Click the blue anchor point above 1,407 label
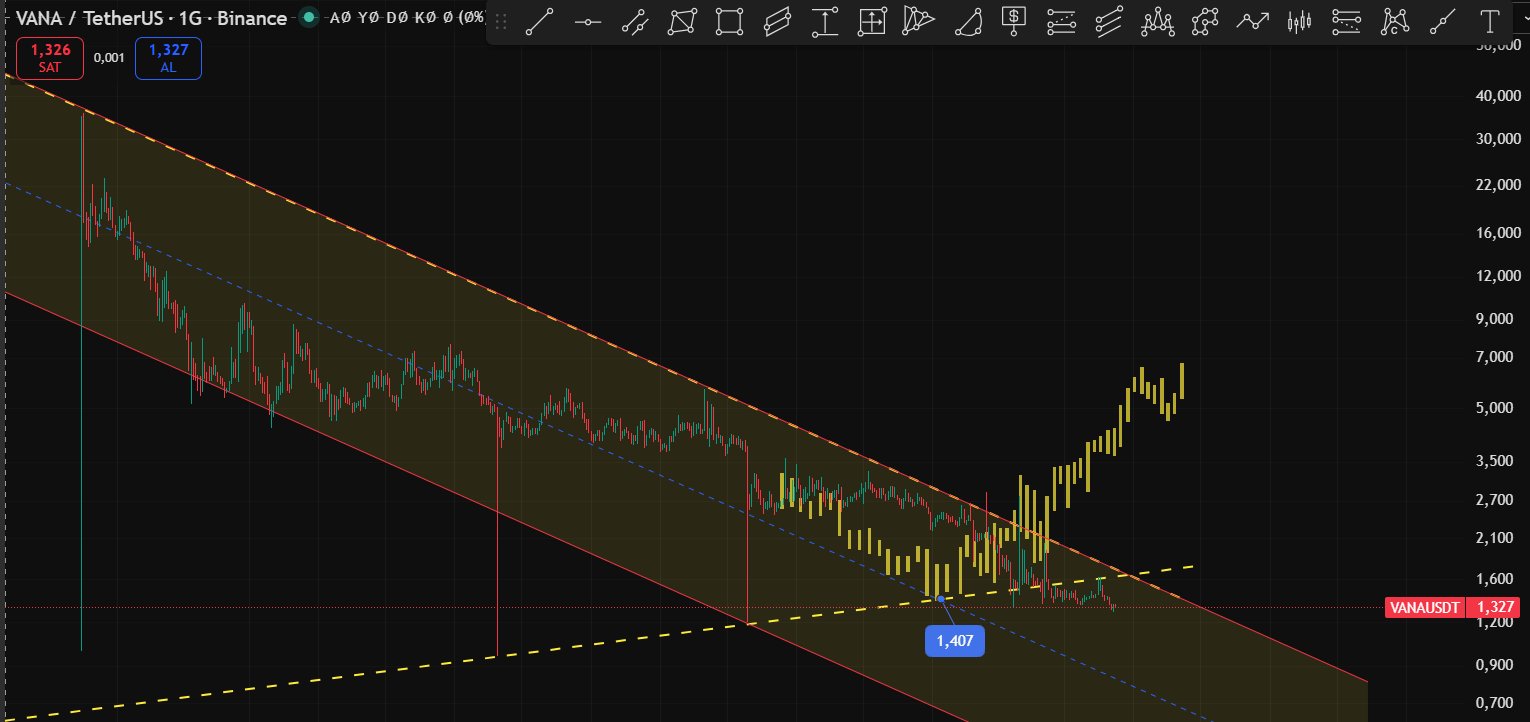 tap(941, 598)
